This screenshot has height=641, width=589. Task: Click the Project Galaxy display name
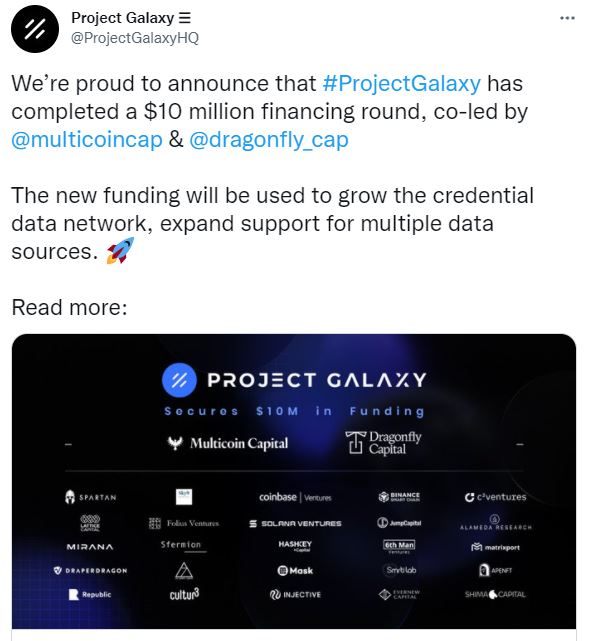click(131, 18)
